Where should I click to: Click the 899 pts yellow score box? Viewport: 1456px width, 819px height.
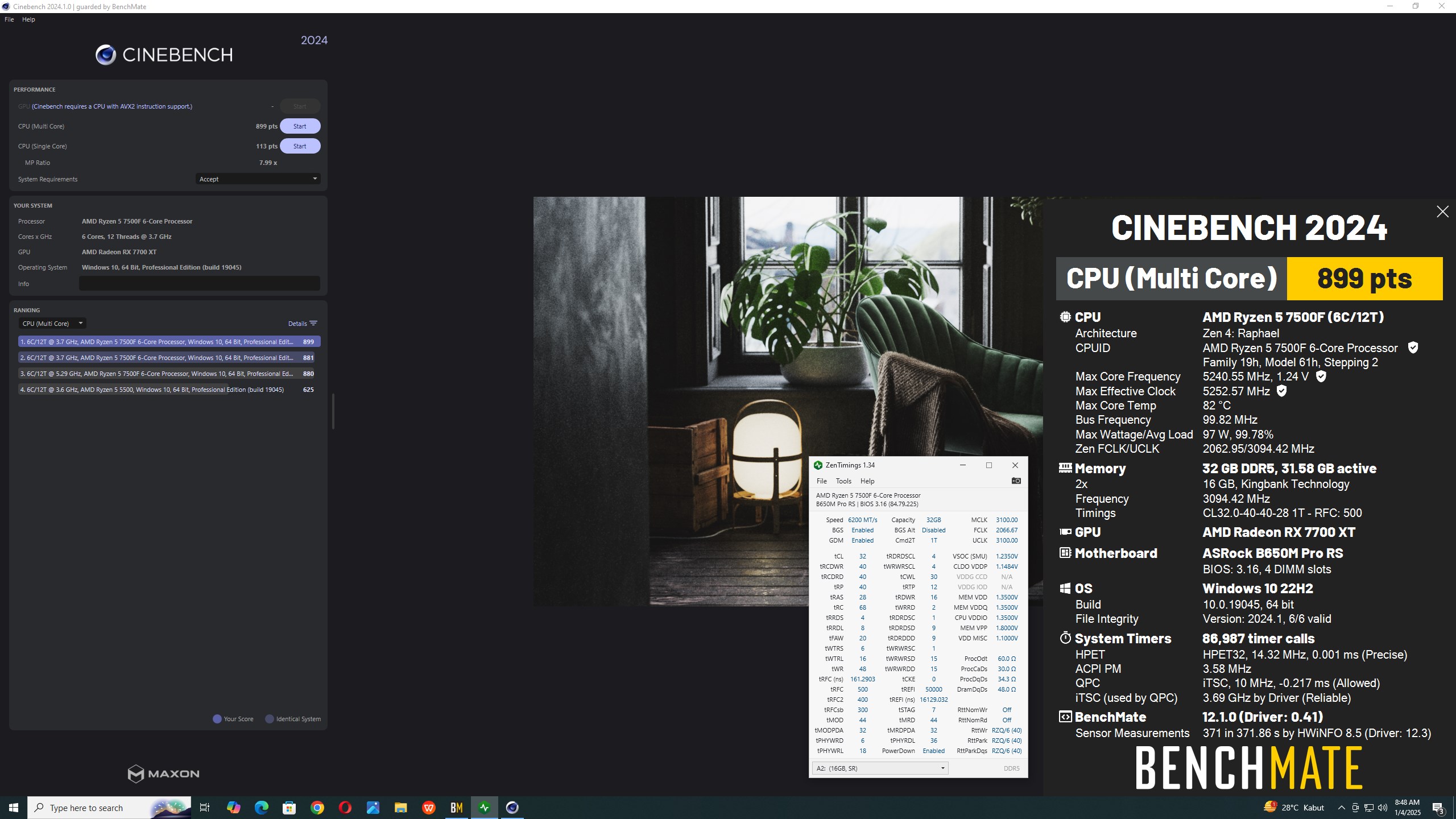(x=1364, y=279)
